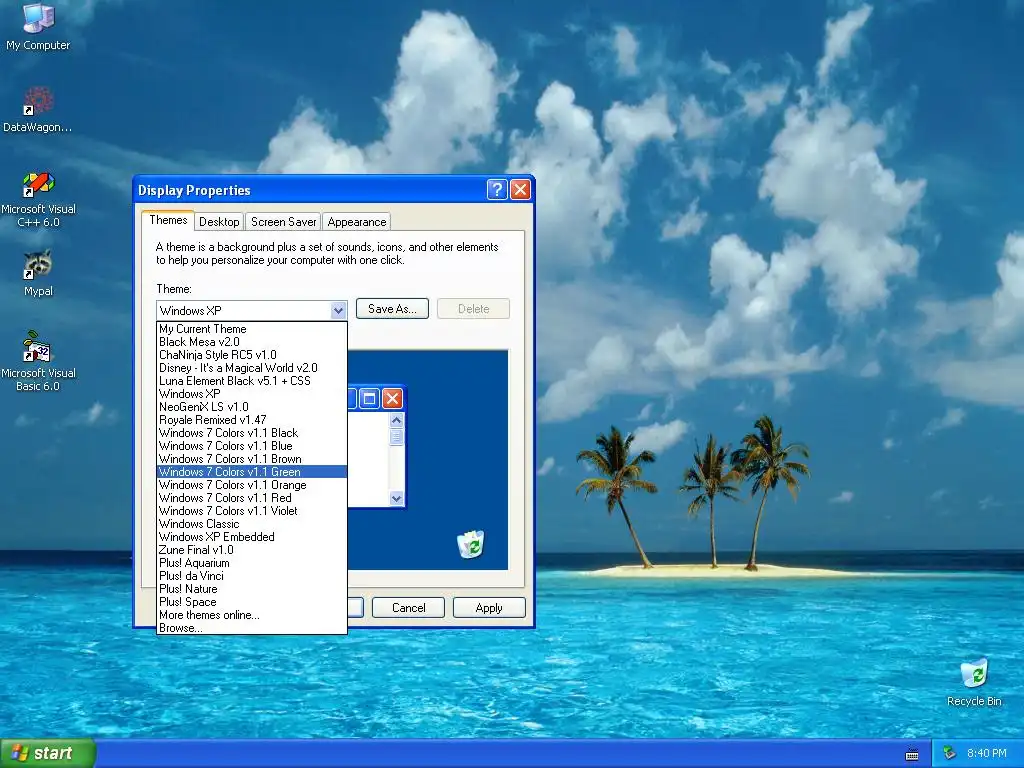This screenshot has height=768, width=1024.
Task: Select Plus! da Vinci theme
Action: tap(252, 576)
